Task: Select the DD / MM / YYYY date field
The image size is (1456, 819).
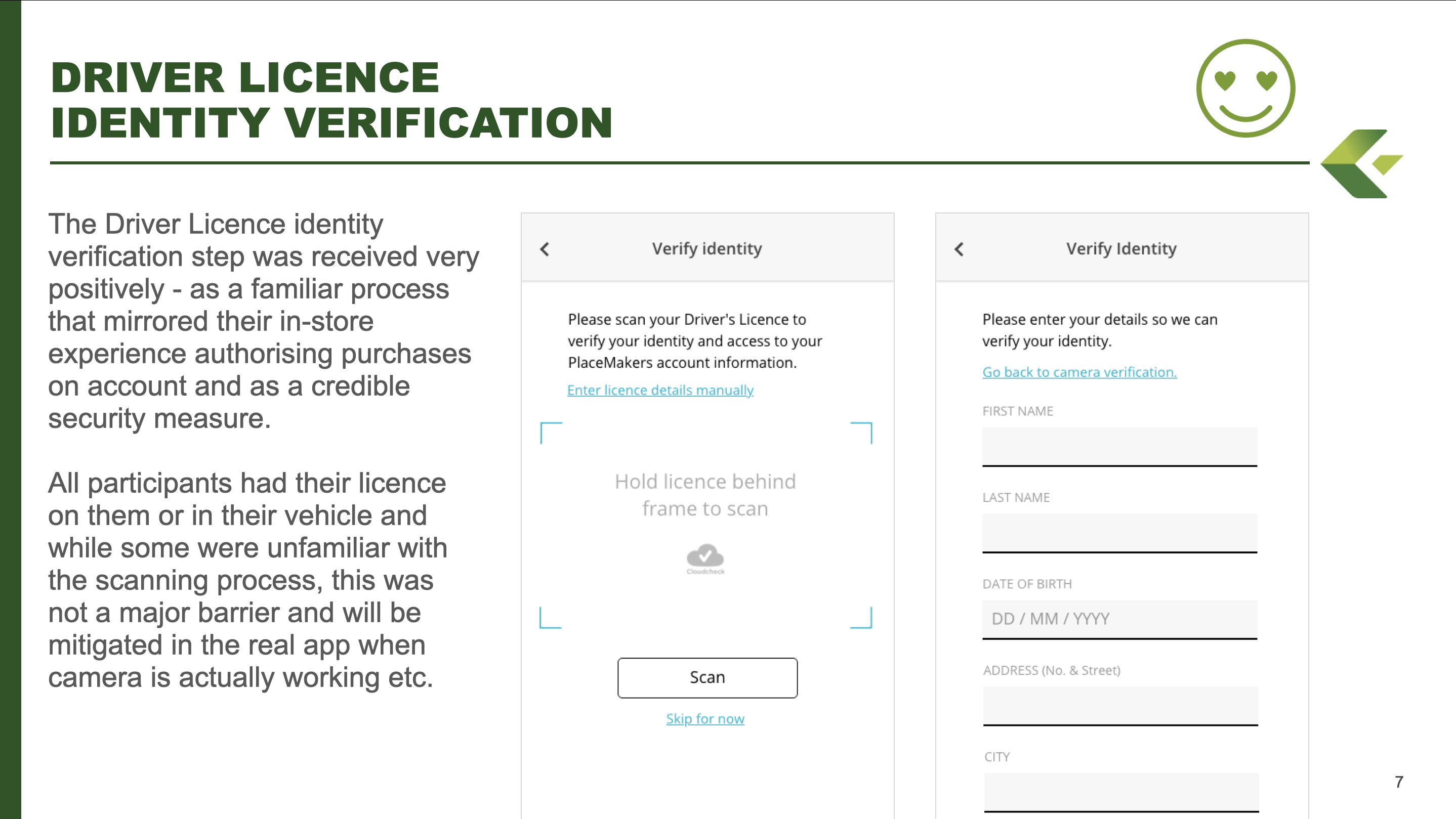Action: click(1119, 619)
